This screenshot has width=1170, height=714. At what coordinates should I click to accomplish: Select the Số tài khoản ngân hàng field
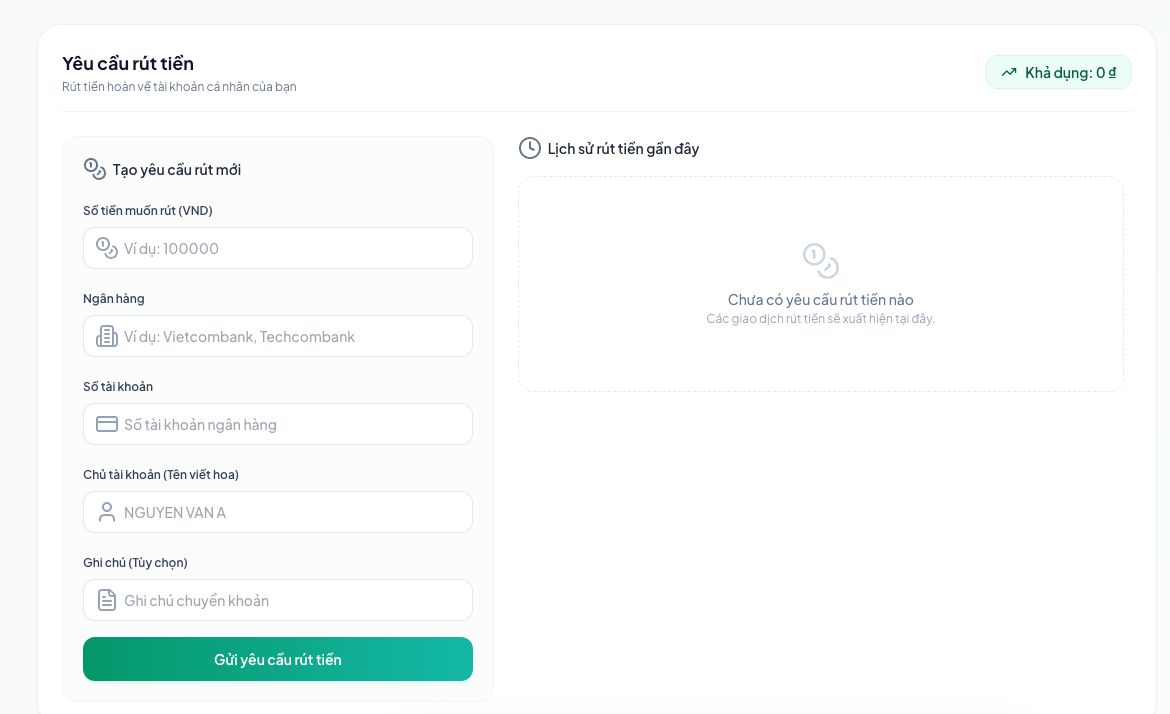click(278, 425)
